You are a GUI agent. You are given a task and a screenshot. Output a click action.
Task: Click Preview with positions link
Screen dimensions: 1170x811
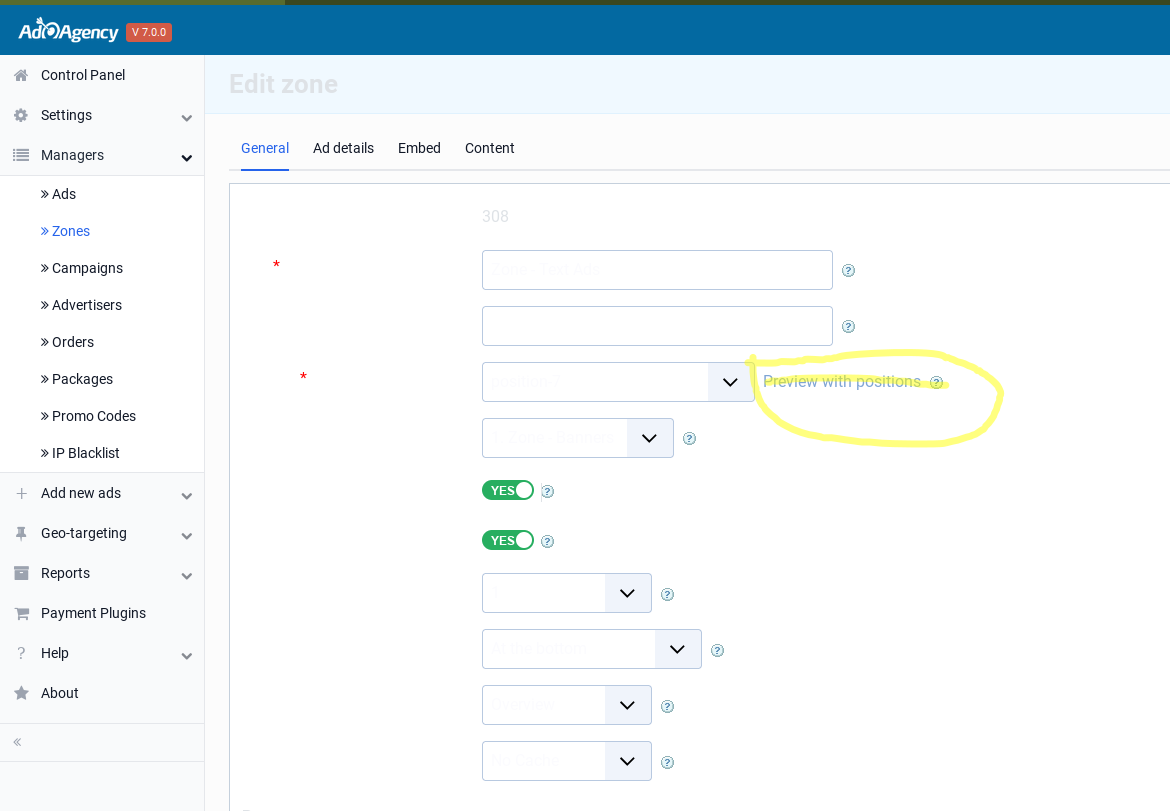[x=842, y=382]
